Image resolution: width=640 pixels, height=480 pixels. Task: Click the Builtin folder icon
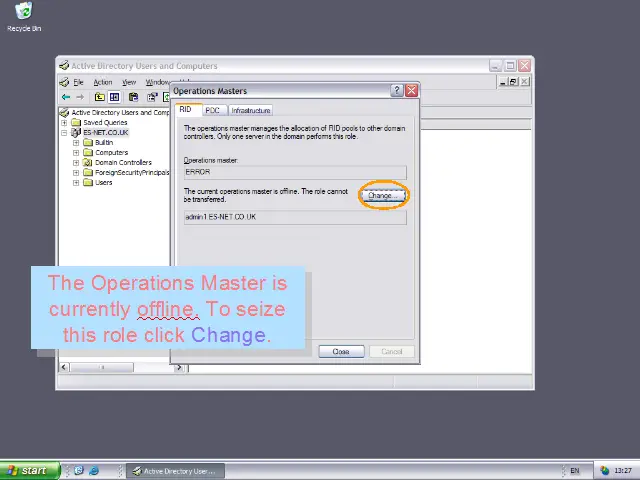[88, 142]
